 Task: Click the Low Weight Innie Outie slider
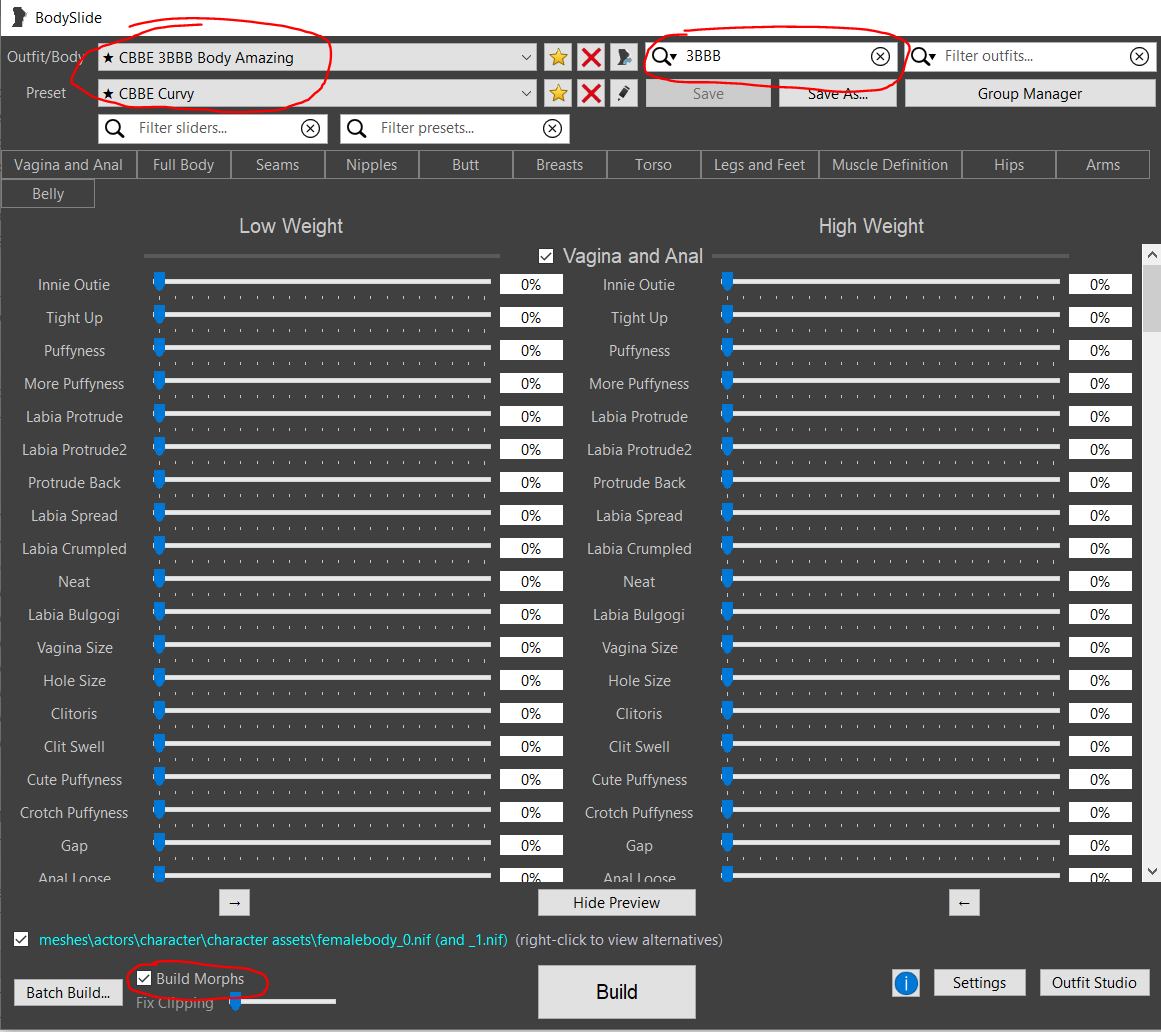(324, 282)
